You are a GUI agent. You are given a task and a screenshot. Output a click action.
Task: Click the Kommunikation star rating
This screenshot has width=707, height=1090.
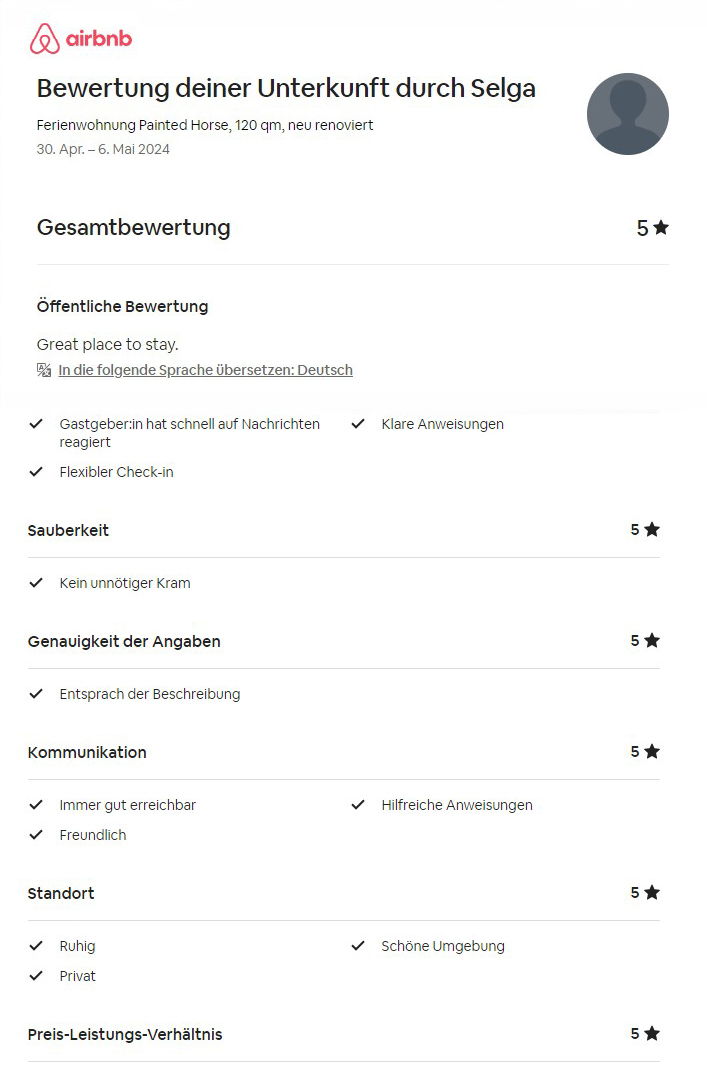pyautogui.click(x=644, y=751)
